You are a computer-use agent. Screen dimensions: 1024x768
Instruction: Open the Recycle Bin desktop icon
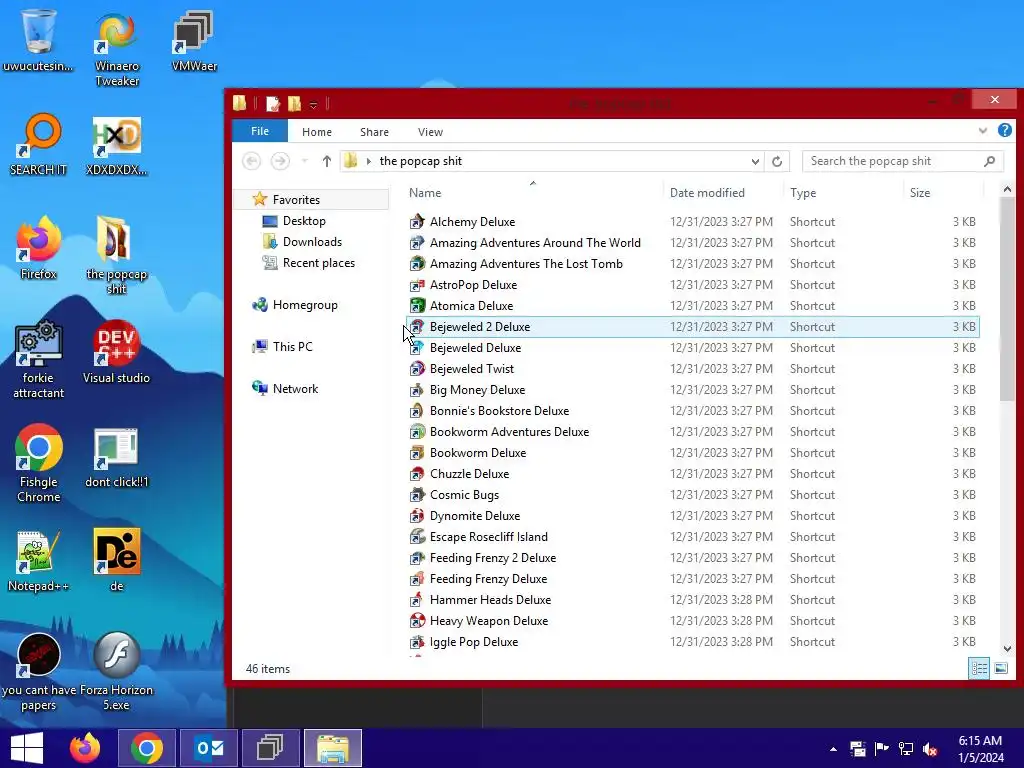click(38, 39)
